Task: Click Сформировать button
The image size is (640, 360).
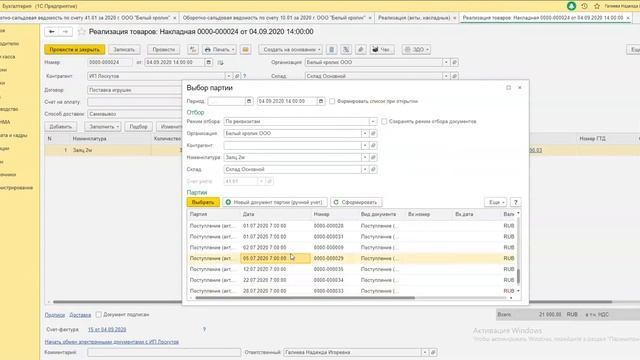Action: tap(356, 202)
